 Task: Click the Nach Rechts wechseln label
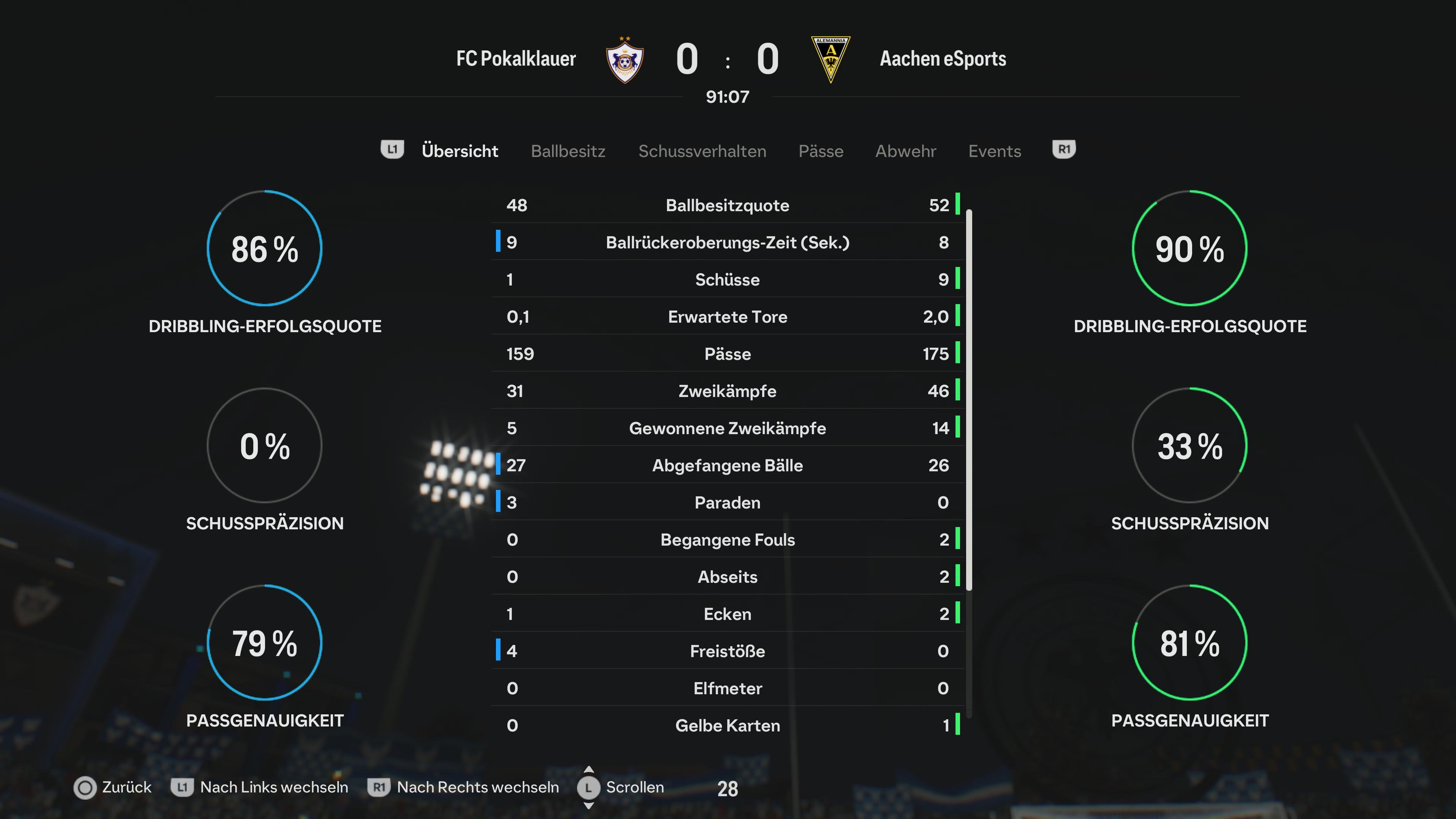[x=478, y=788]
